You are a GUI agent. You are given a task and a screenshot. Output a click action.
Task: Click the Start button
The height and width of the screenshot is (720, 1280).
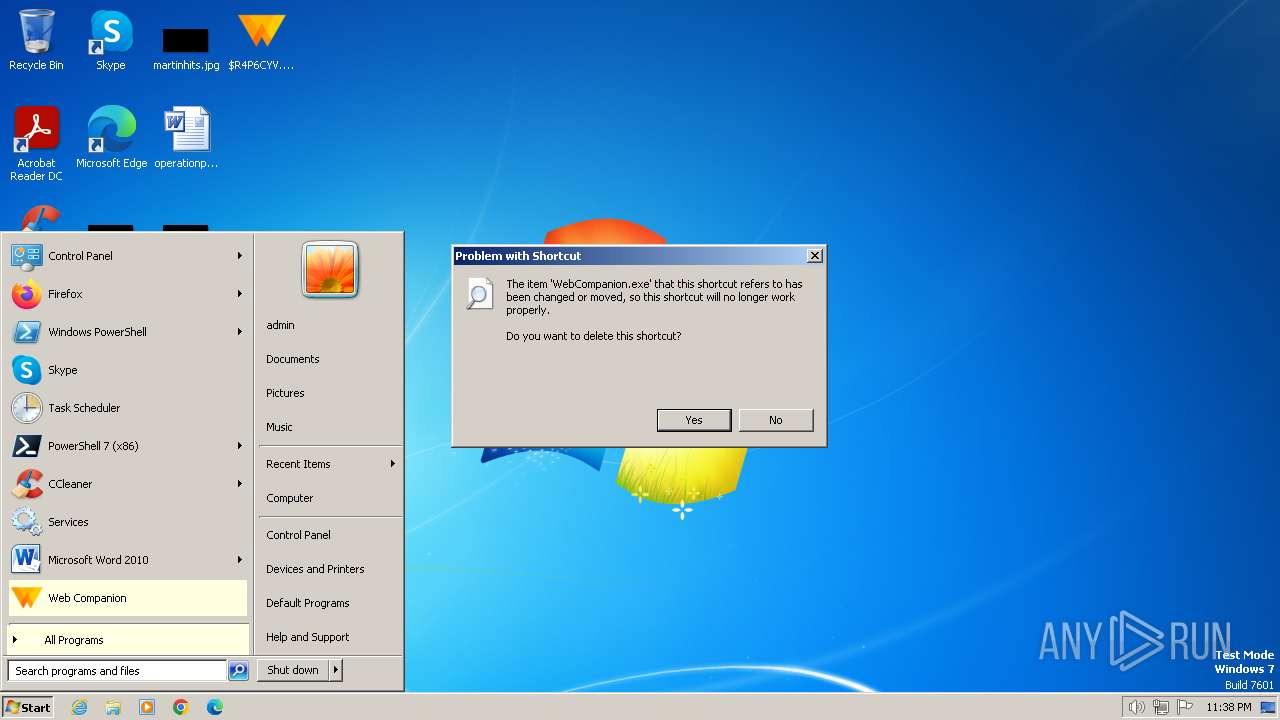(x=28, y=707)
